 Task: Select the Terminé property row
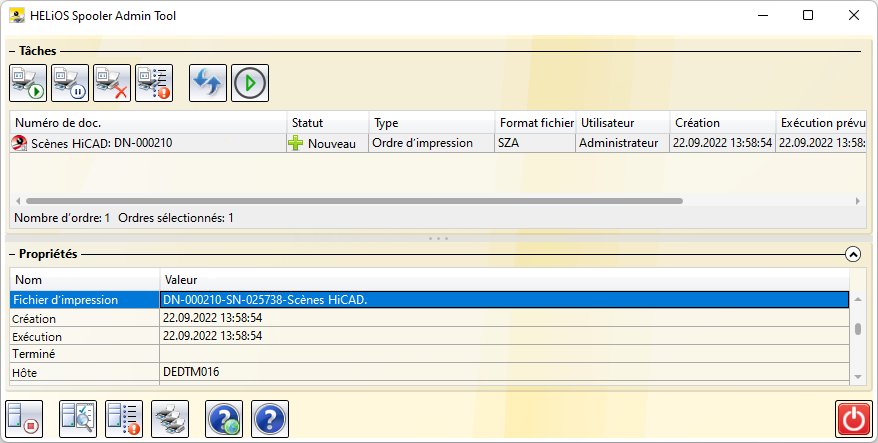429,354
